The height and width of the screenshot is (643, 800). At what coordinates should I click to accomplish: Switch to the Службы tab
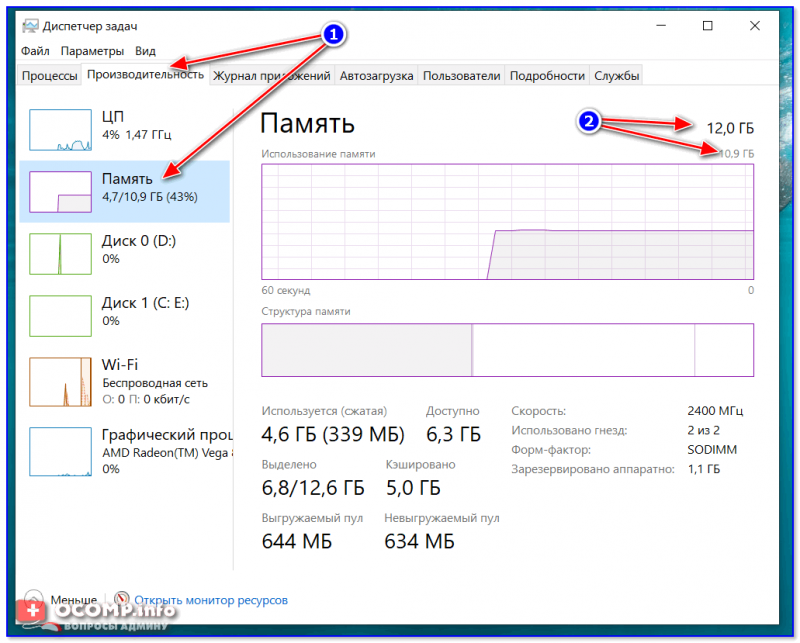click(x=616, y=76)
